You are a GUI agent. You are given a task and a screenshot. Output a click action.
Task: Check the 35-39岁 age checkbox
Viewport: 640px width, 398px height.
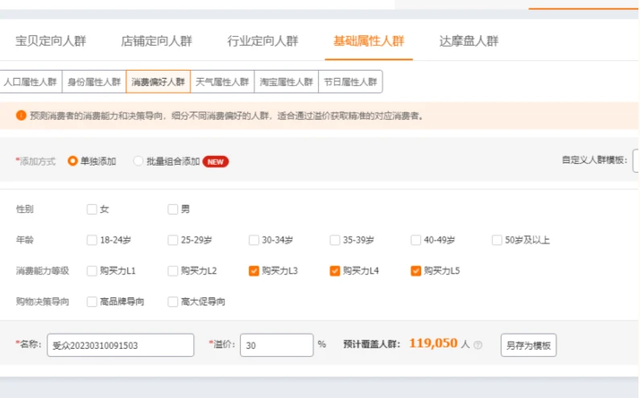pos(335,240)
